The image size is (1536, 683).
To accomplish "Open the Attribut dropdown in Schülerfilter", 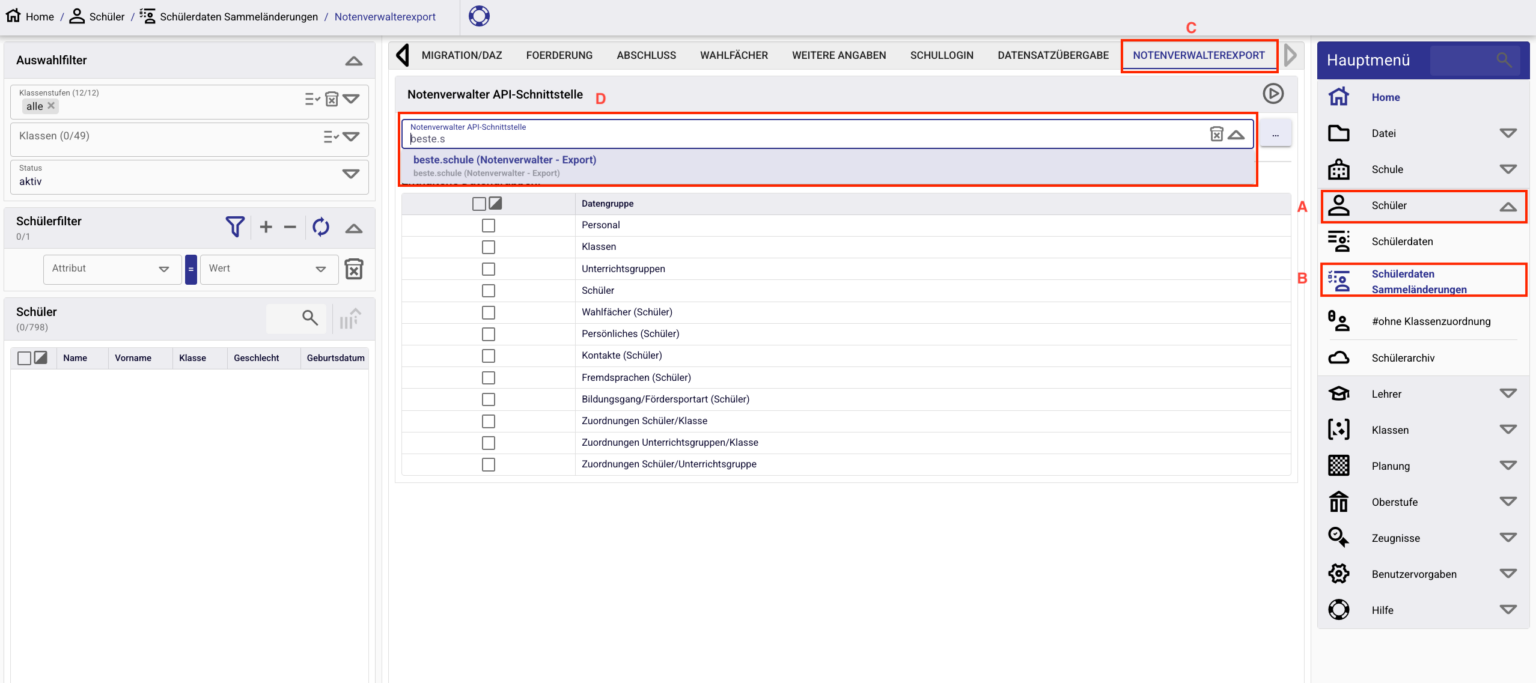I will (110, 269).
